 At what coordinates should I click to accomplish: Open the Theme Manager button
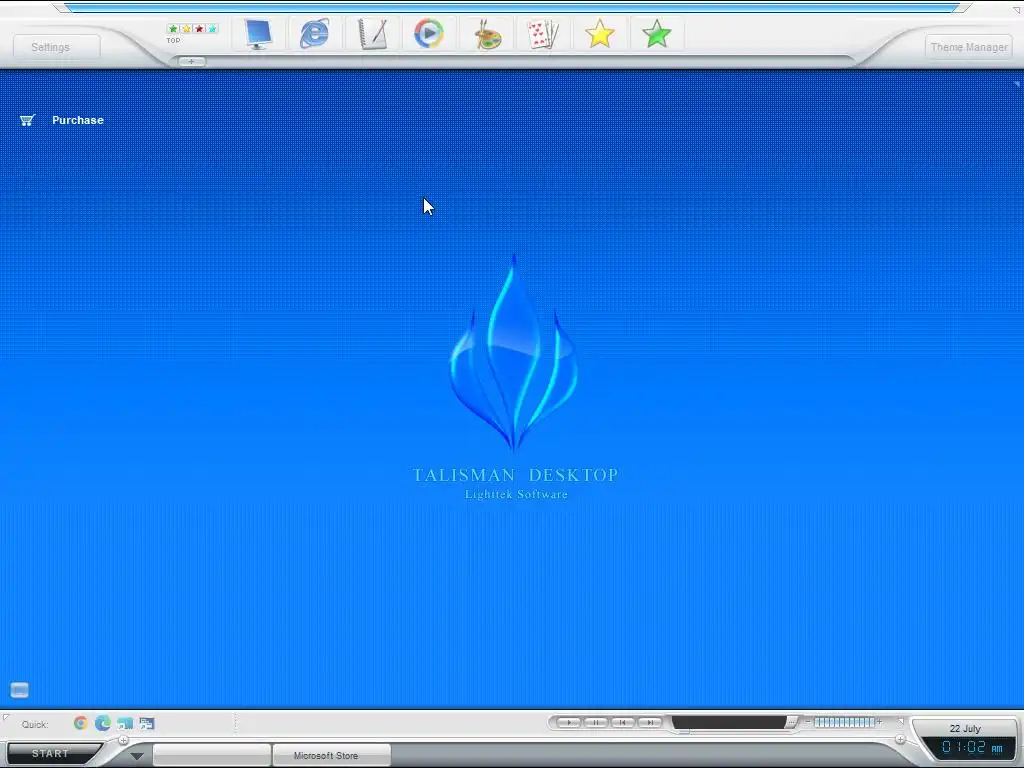(968, 47)
